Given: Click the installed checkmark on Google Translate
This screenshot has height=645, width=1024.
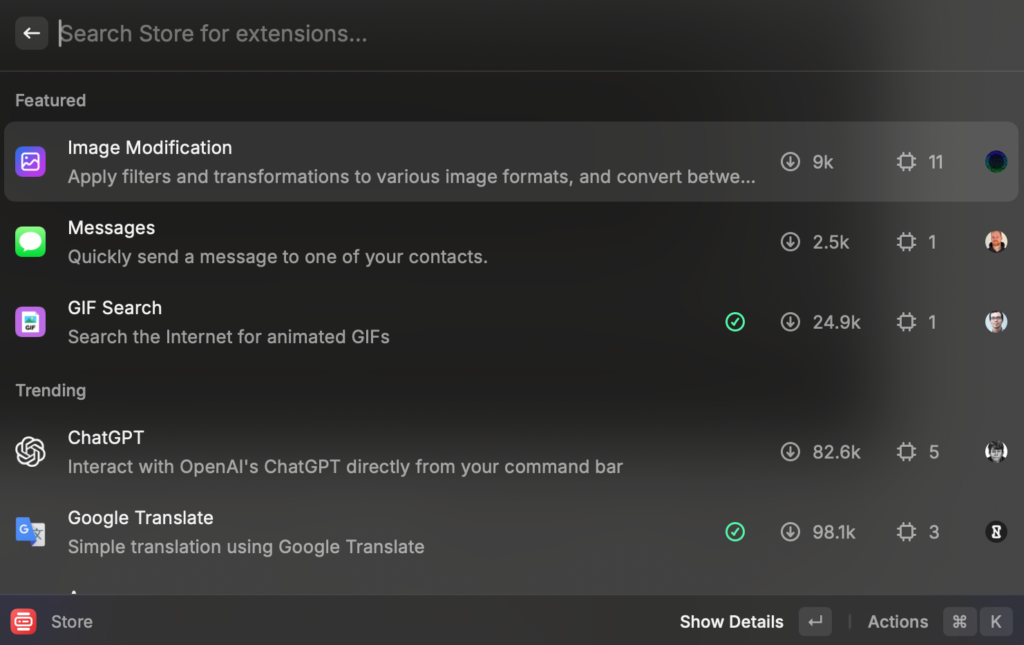Looking at the screenshot, I should (x=735, y=532).
